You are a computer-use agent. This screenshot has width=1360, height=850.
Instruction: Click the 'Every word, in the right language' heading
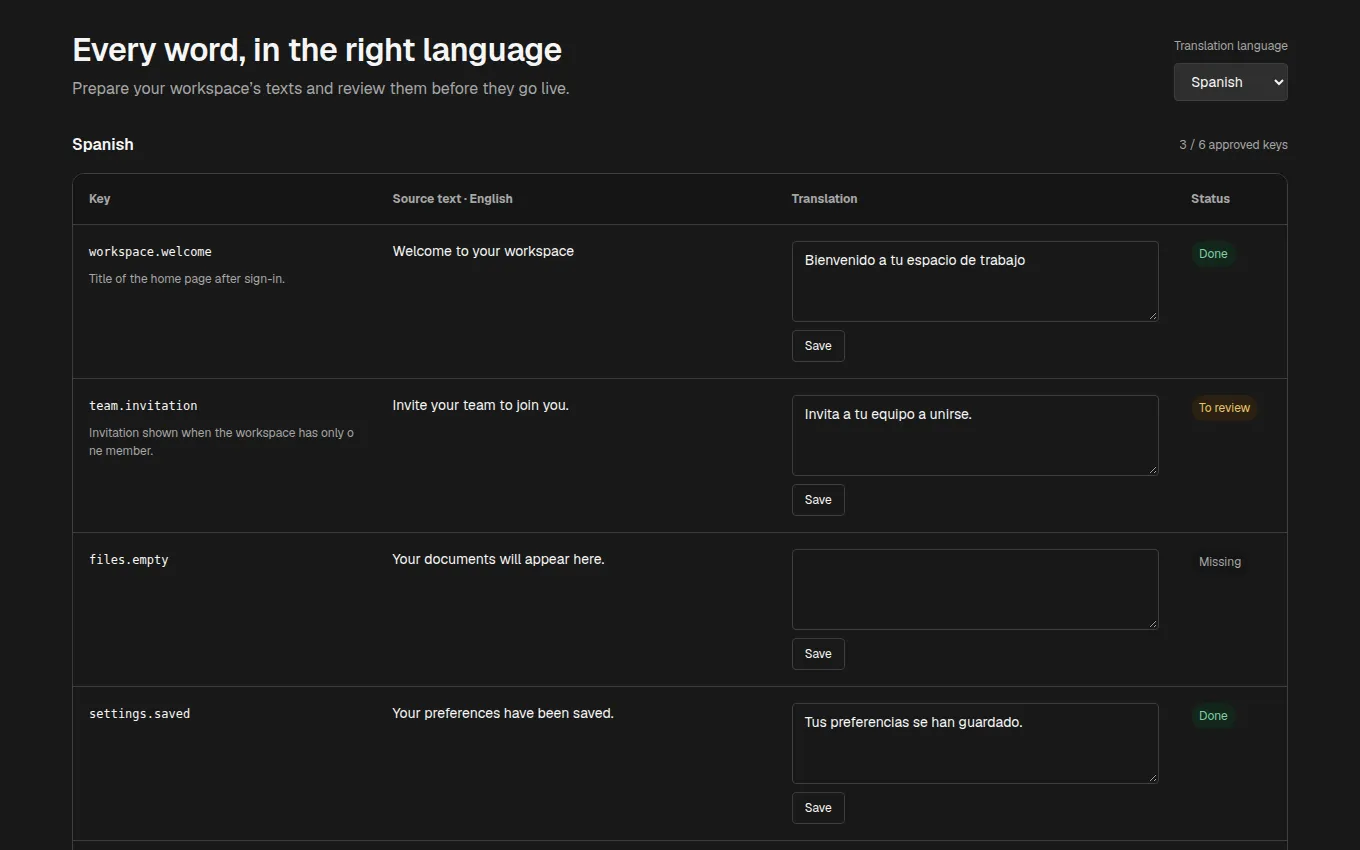317,49
